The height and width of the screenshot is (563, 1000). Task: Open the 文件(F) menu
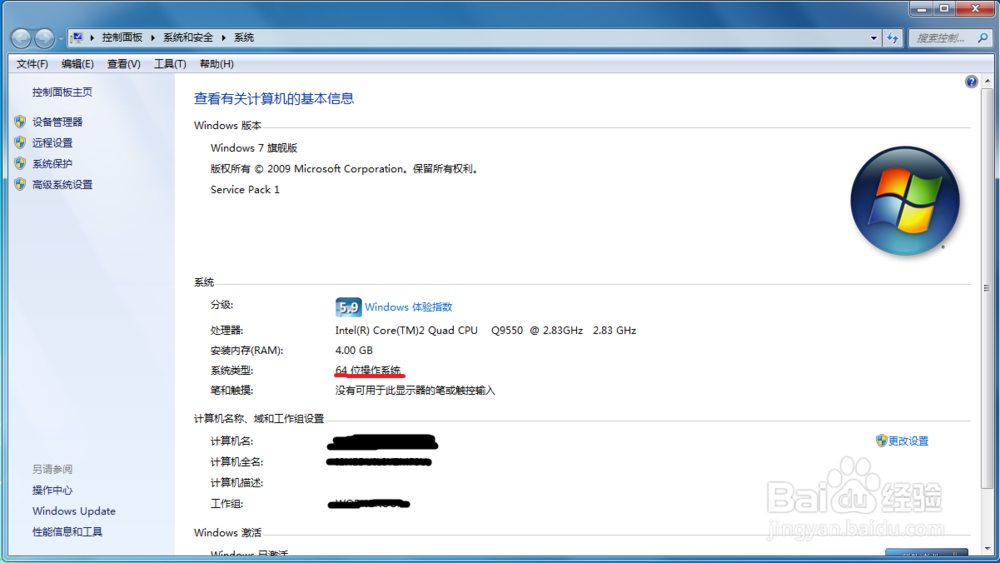[x=32, y=64]
